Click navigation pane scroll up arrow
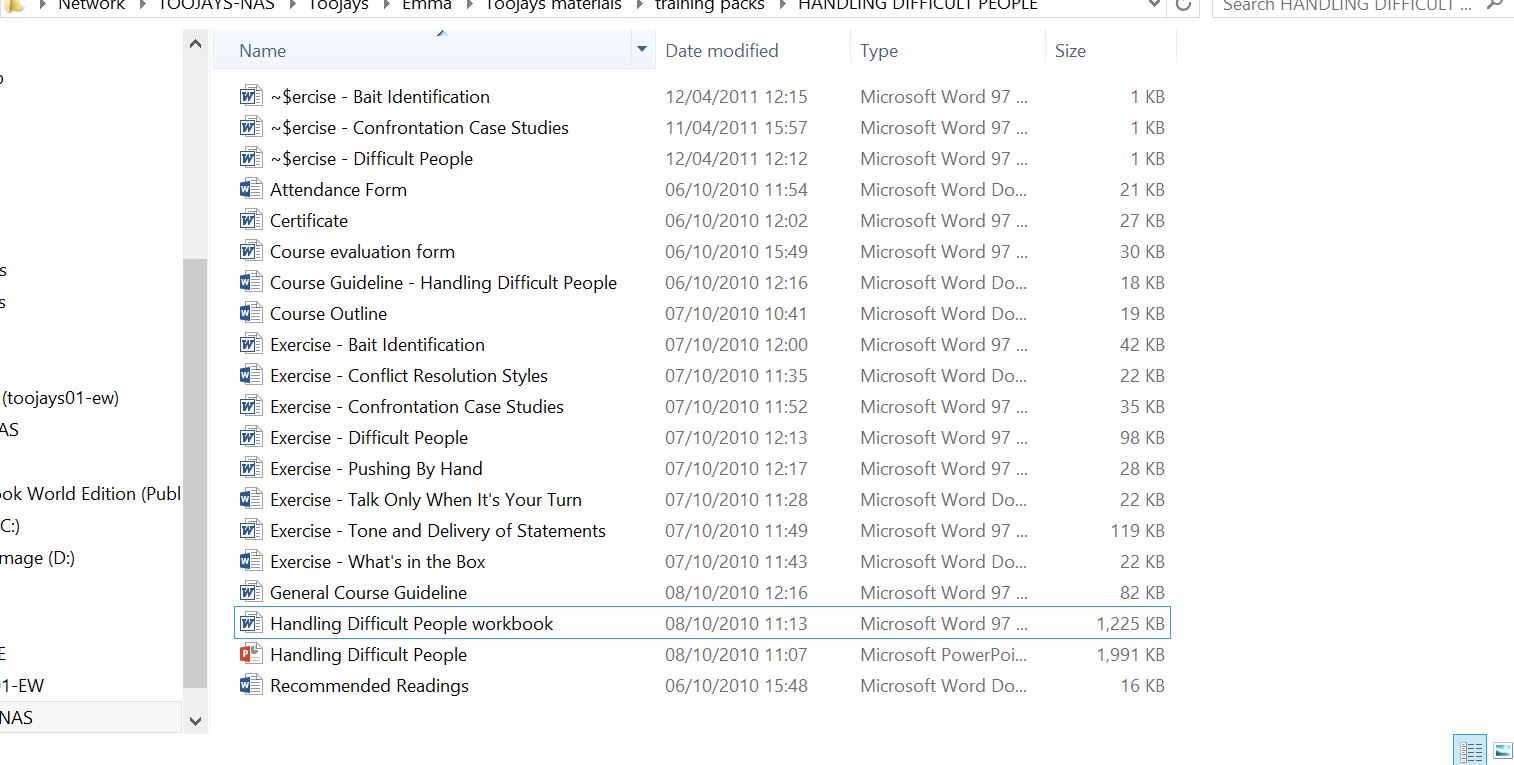Image resolution: width=1514 pixels, height=765 pixels. click(x=195, y=43)
